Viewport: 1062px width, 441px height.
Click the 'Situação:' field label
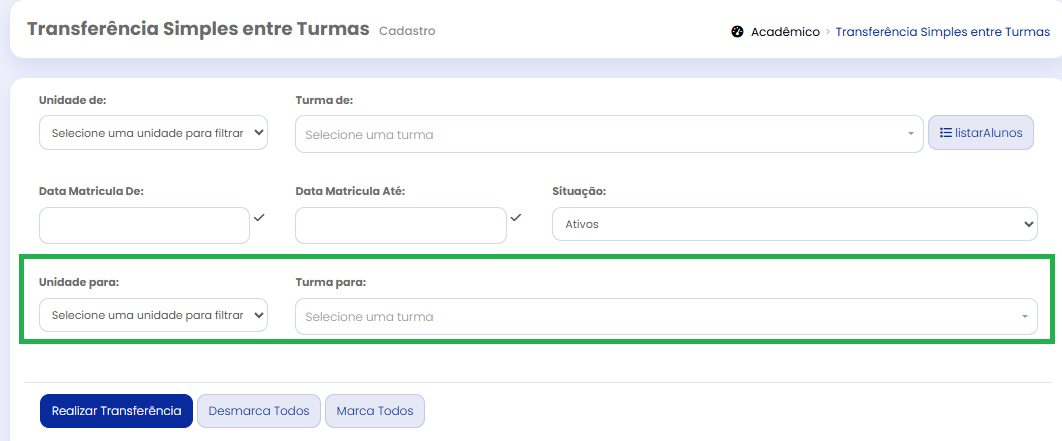579,191
